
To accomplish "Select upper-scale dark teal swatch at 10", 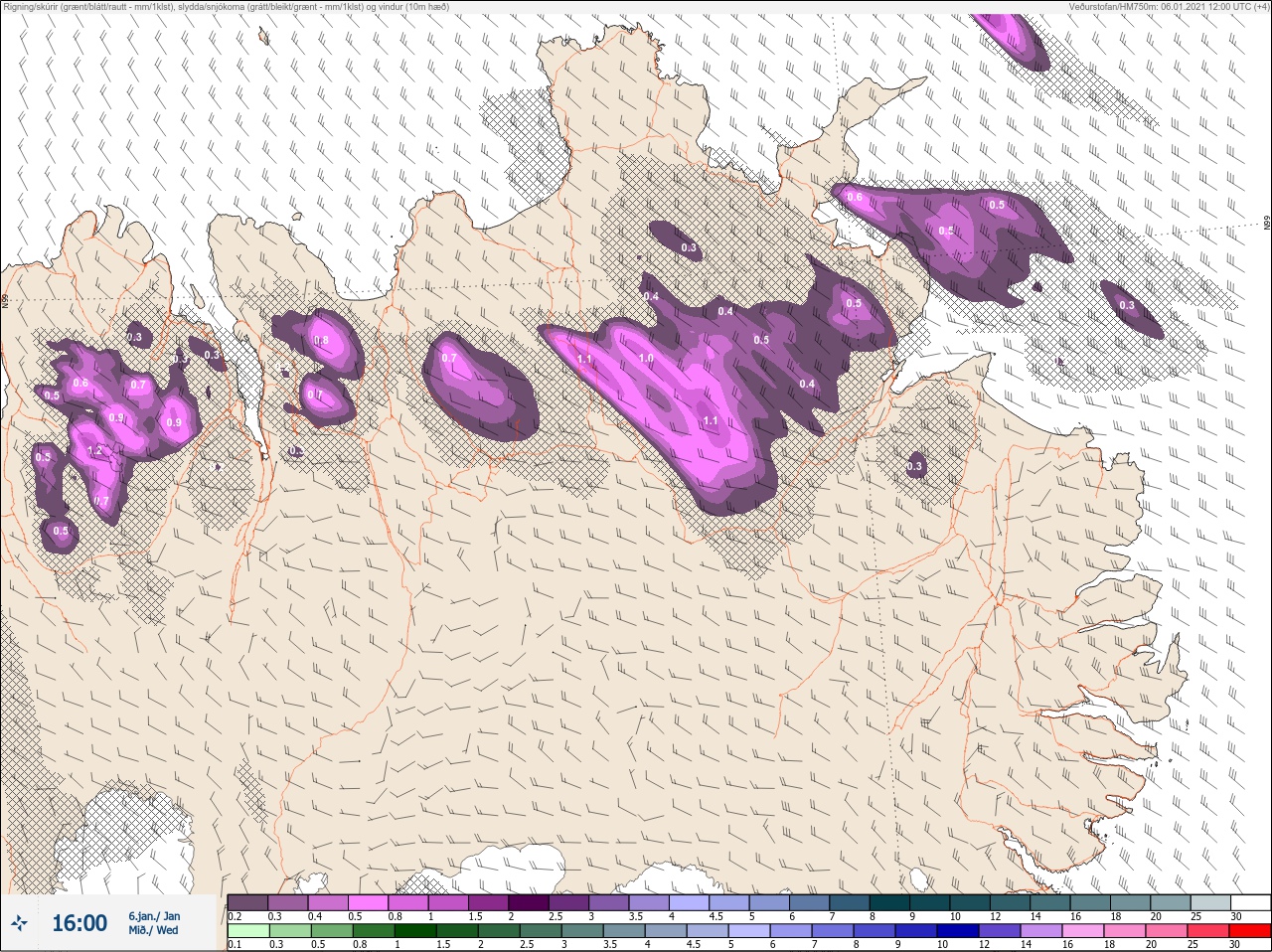I will pyautogui.click(x=970, y=902).
